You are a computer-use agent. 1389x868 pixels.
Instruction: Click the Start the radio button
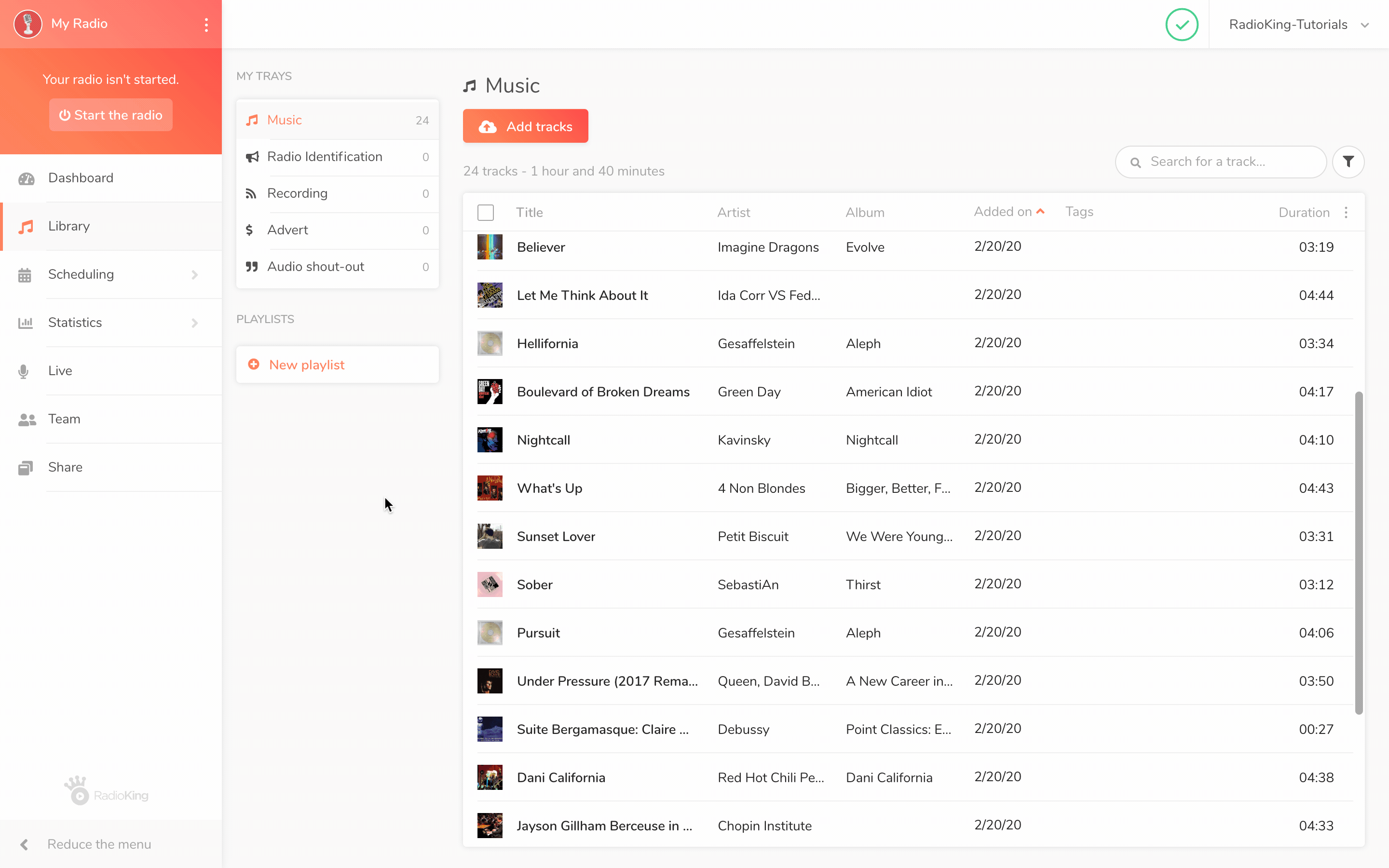pyautogui.click(x=111, y=115)
